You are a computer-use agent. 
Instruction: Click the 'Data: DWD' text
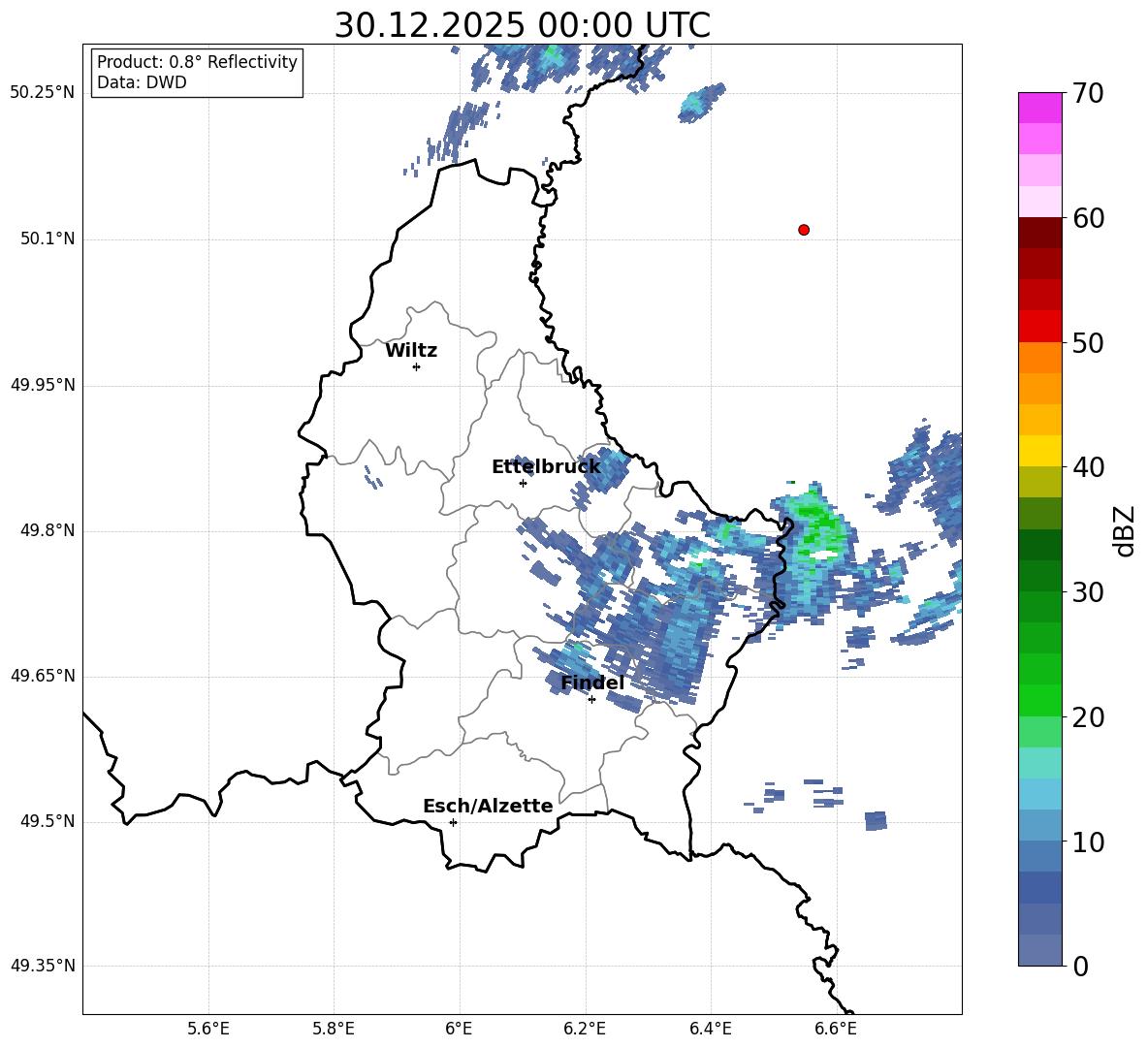142,82
